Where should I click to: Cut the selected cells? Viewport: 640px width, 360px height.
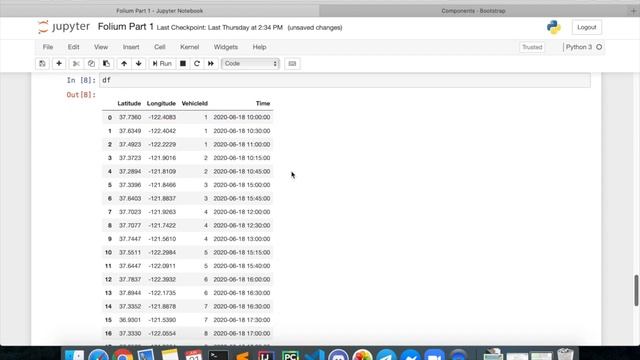pyautogui.click(x=76, y=64)
